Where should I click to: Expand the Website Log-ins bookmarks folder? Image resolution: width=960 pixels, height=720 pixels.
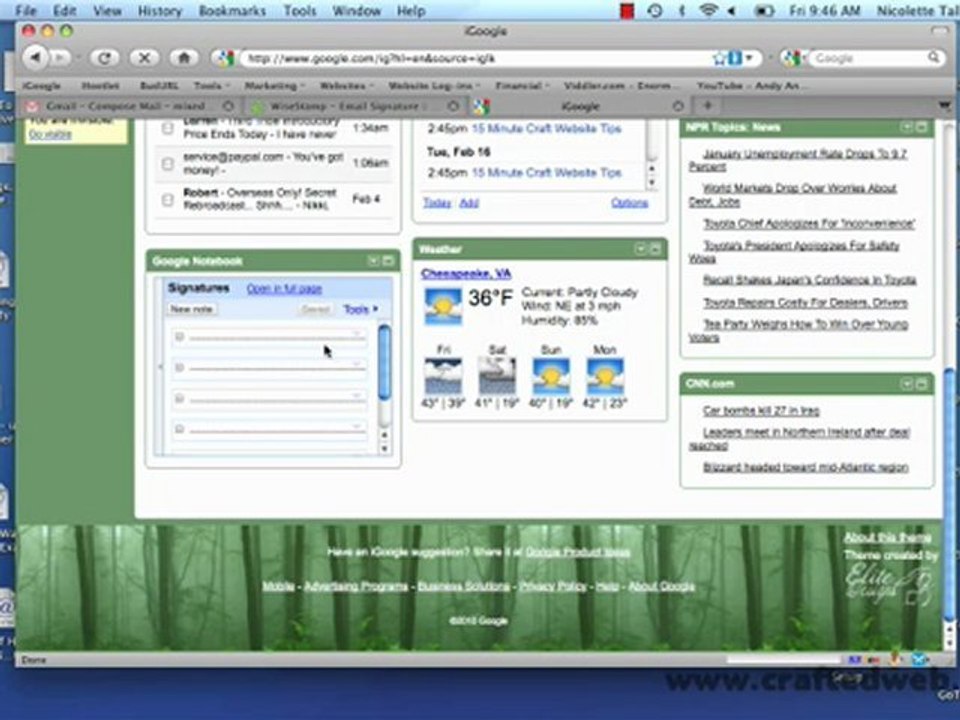(433, 86)
